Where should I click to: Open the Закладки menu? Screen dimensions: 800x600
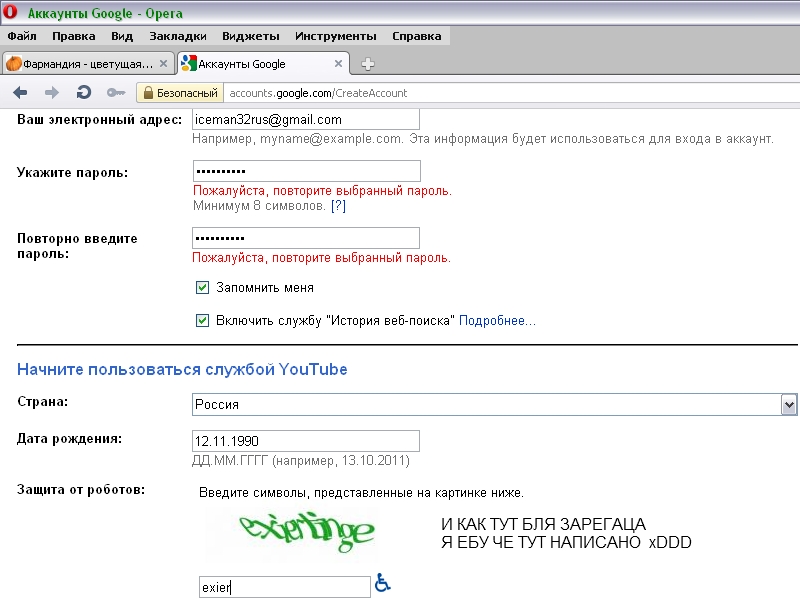(x=178, y=36)
